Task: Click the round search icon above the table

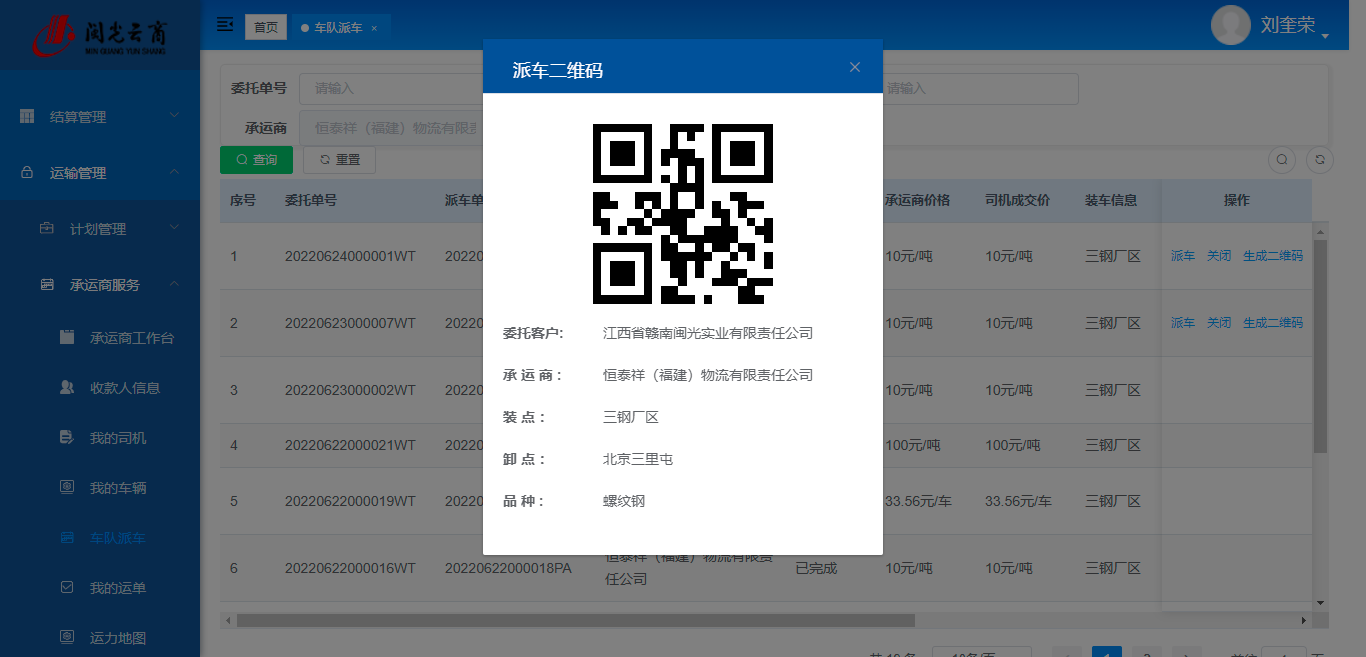Action: click(1282, 160)
